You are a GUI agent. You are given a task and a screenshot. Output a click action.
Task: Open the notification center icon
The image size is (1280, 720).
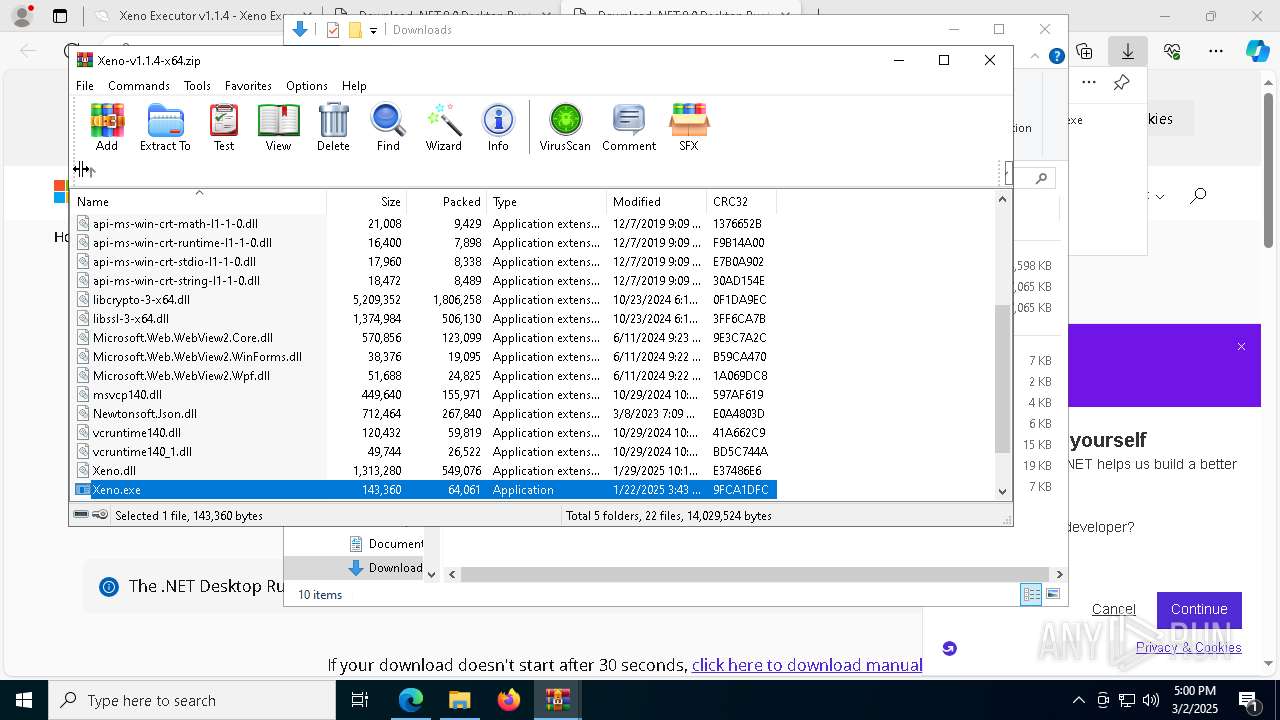(x=1249, y=700)
